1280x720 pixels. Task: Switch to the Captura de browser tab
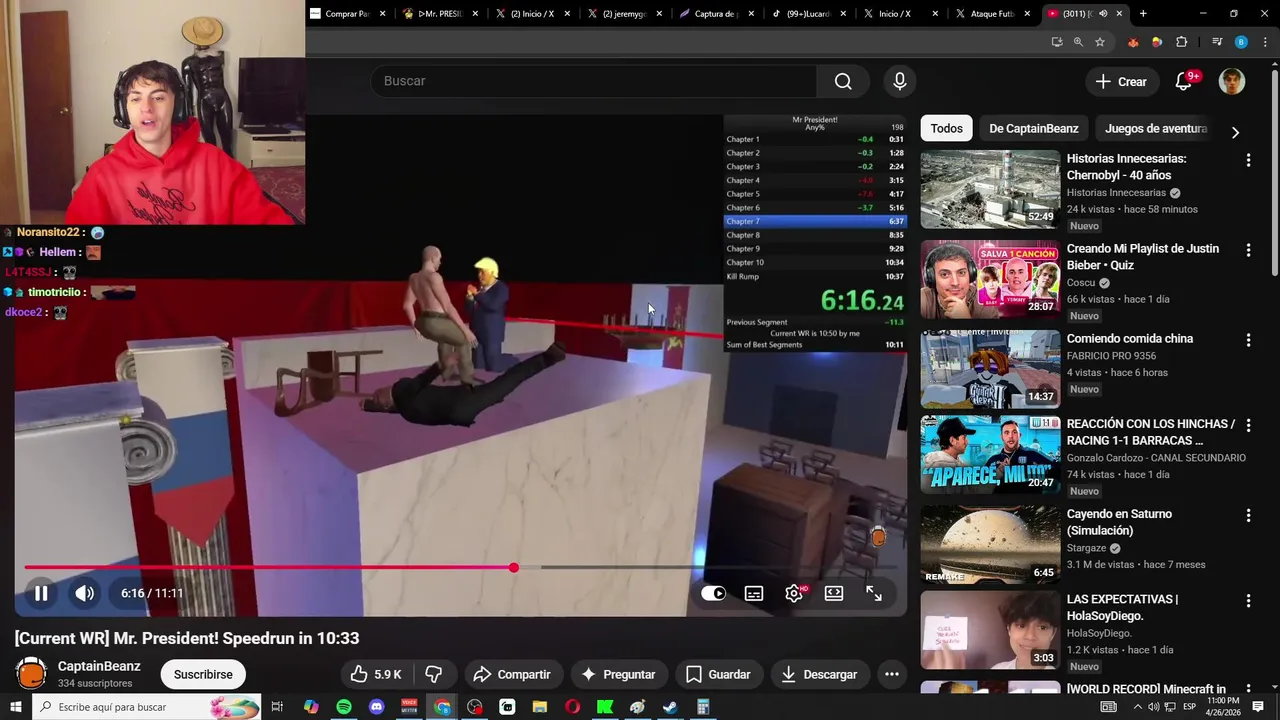[x=713, y=14]
